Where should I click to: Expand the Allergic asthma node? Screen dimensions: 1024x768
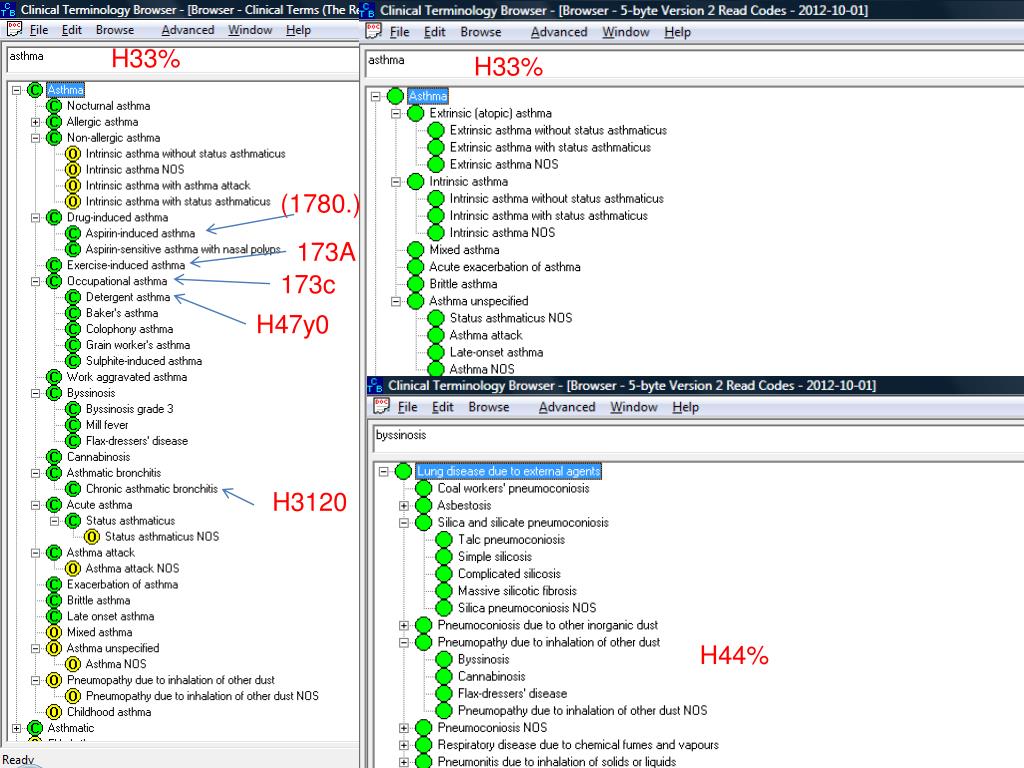pos(35,122)
